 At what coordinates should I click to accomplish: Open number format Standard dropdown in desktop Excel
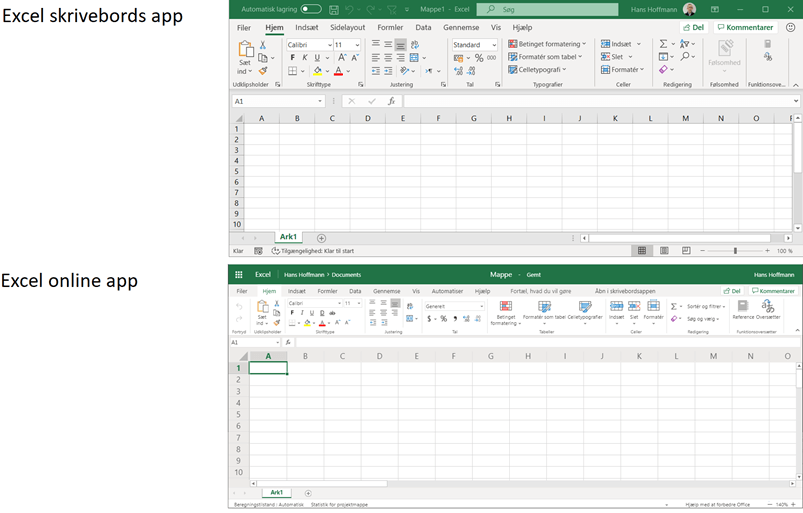coord(494,45)
